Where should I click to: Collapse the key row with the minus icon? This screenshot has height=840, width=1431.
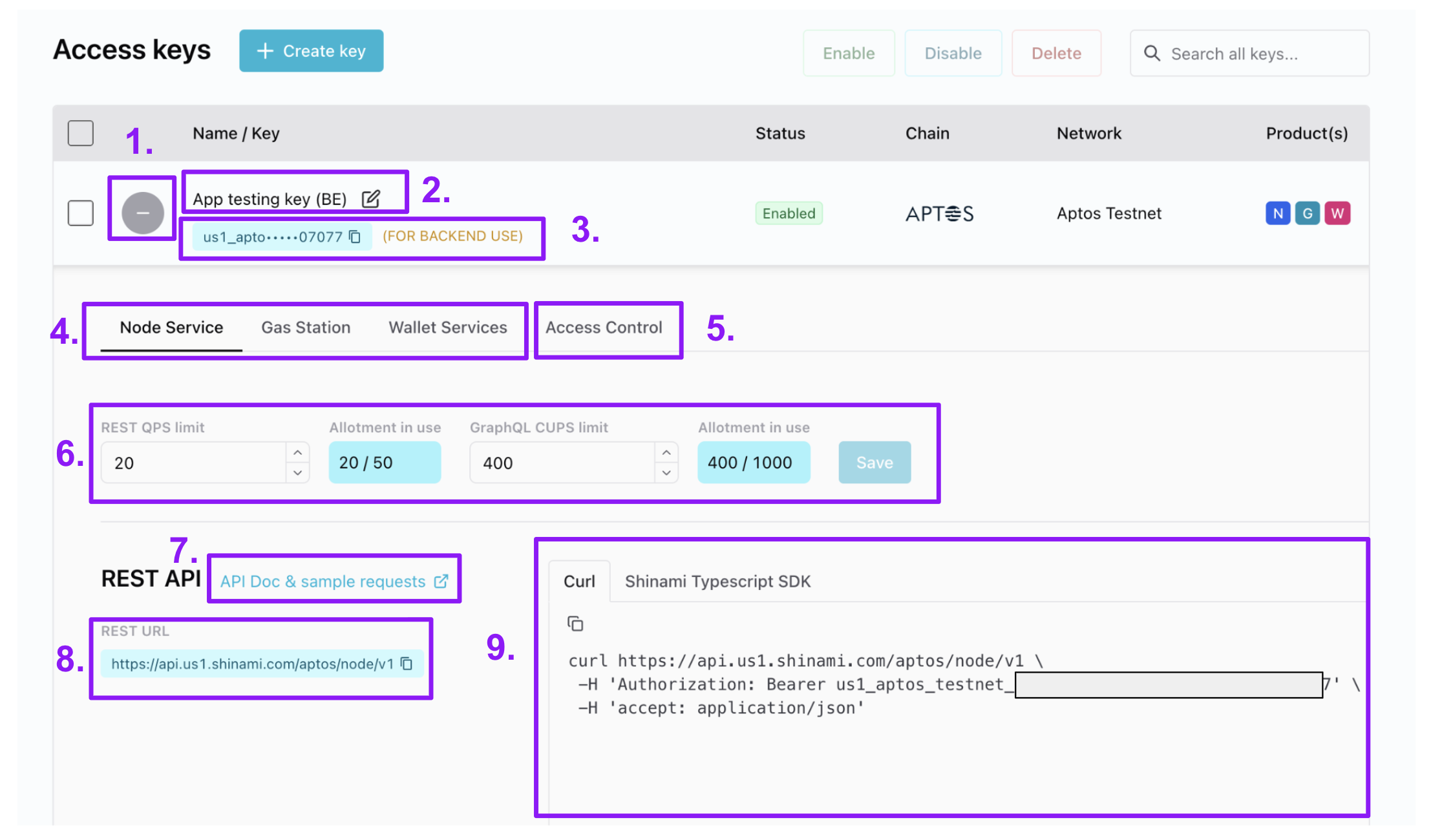click(x=143, y=213)
